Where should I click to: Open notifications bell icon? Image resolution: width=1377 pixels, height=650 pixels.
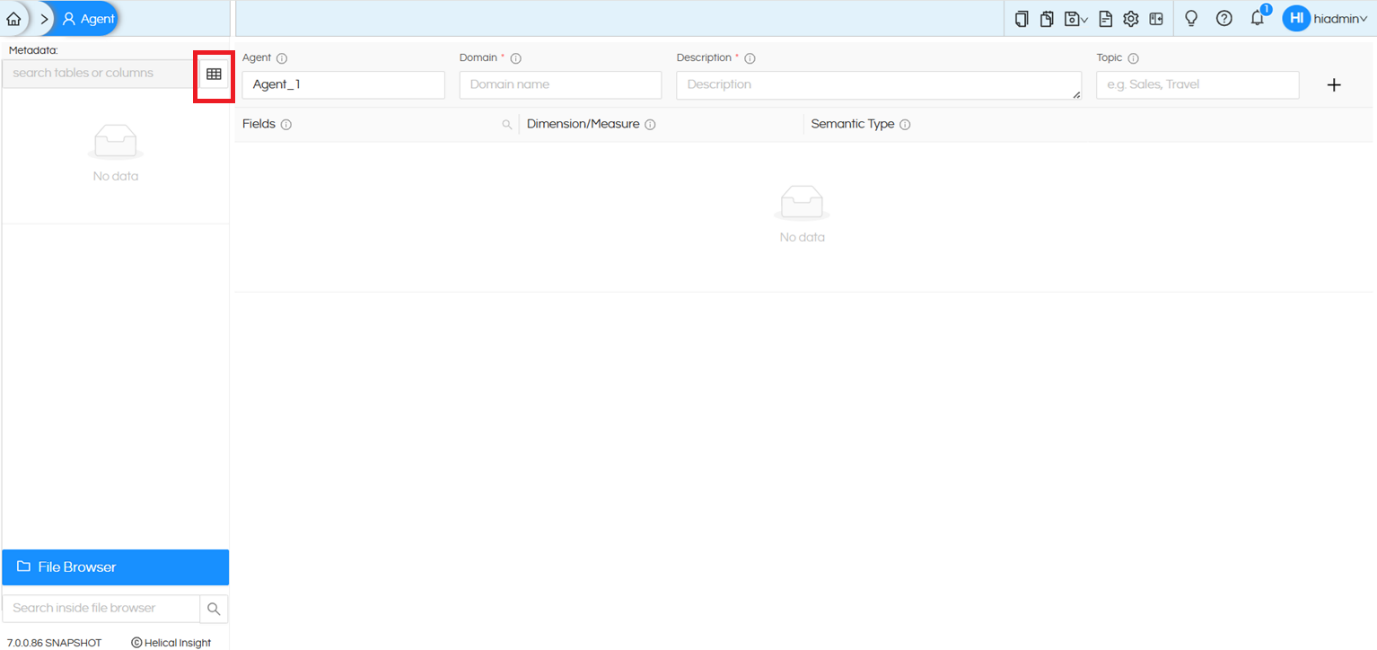1258,19
